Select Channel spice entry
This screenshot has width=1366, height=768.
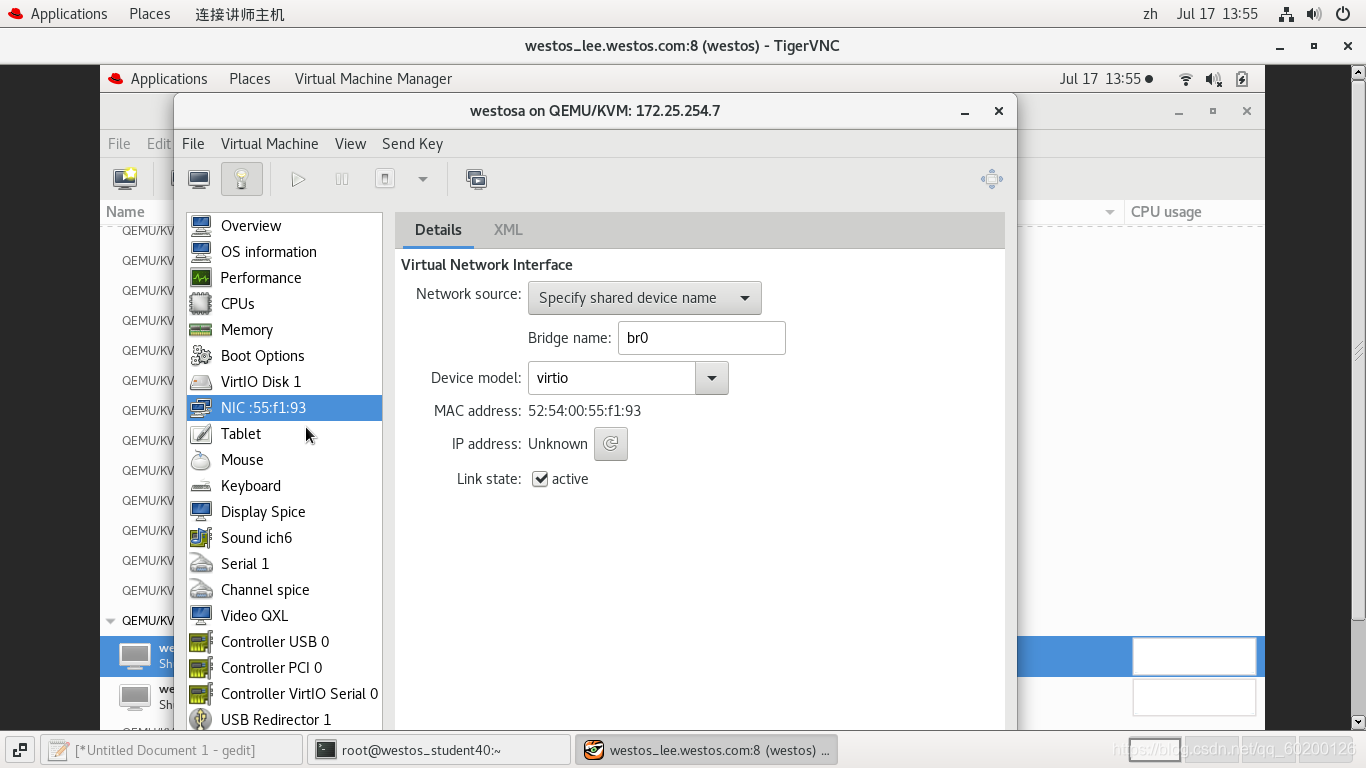(284, 590)
